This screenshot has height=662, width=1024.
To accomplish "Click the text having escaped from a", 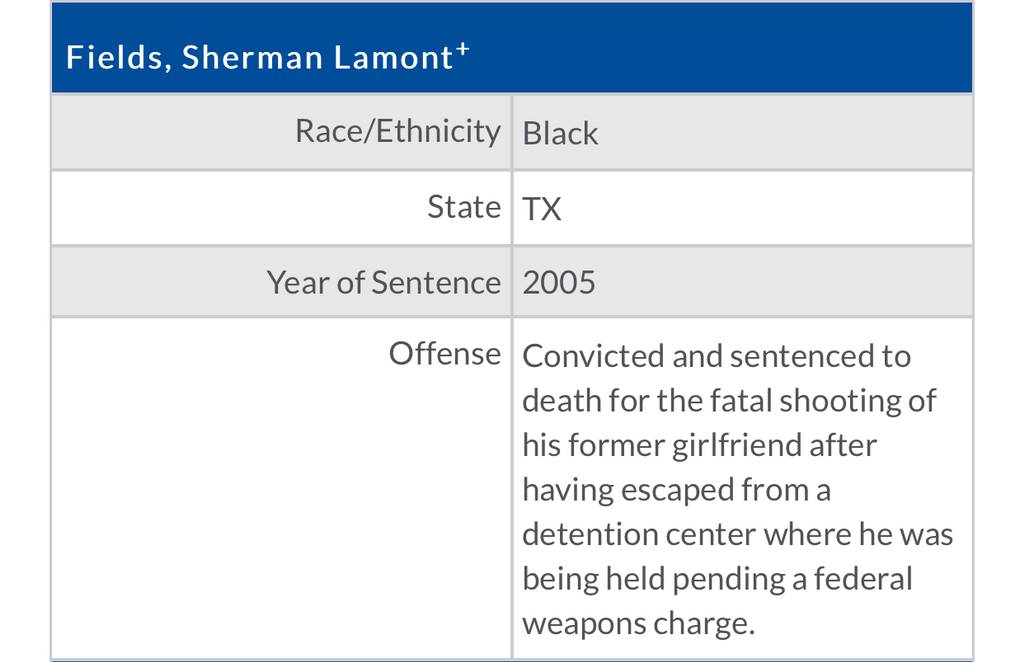I will pyautogui.click(x=677, y=490).
